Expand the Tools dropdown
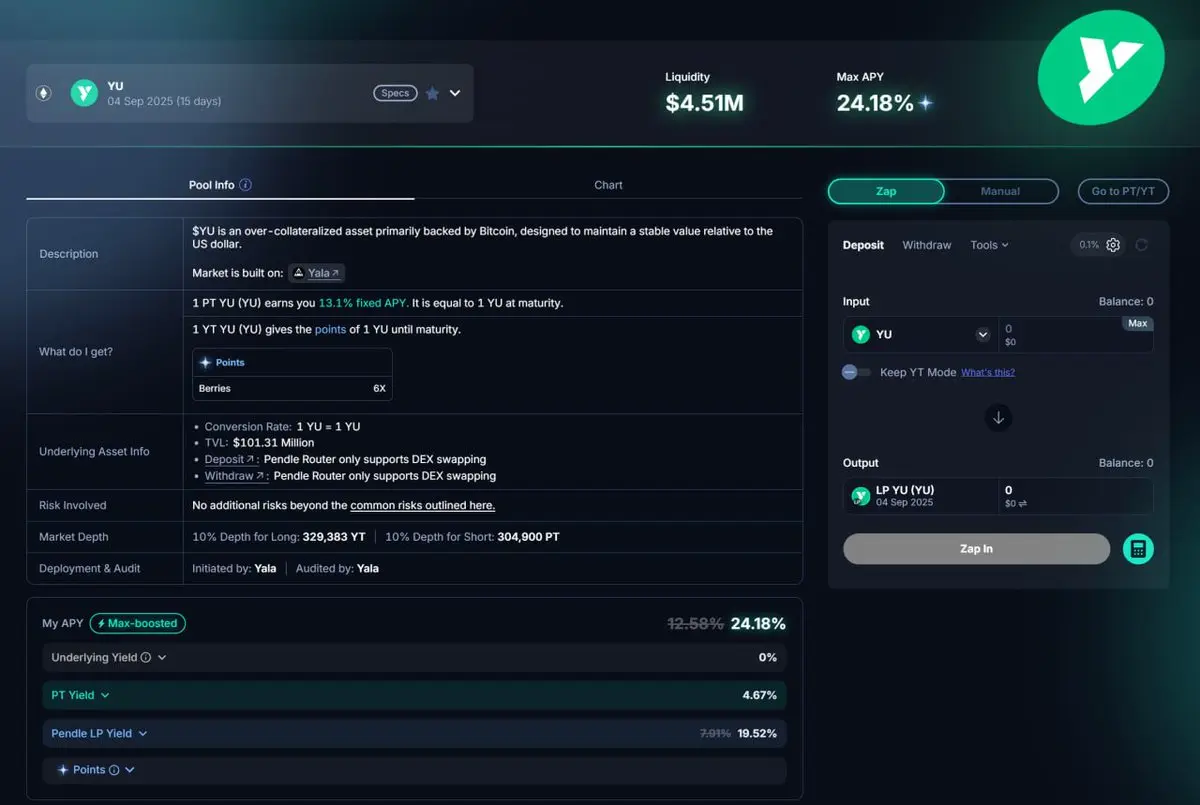Screen dimensions: 1200x805 point(989,245)
